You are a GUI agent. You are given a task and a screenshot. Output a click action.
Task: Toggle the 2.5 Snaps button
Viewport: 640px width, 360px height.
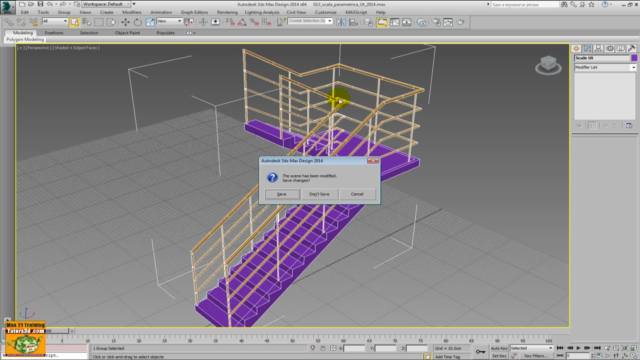tap(230, 22)
